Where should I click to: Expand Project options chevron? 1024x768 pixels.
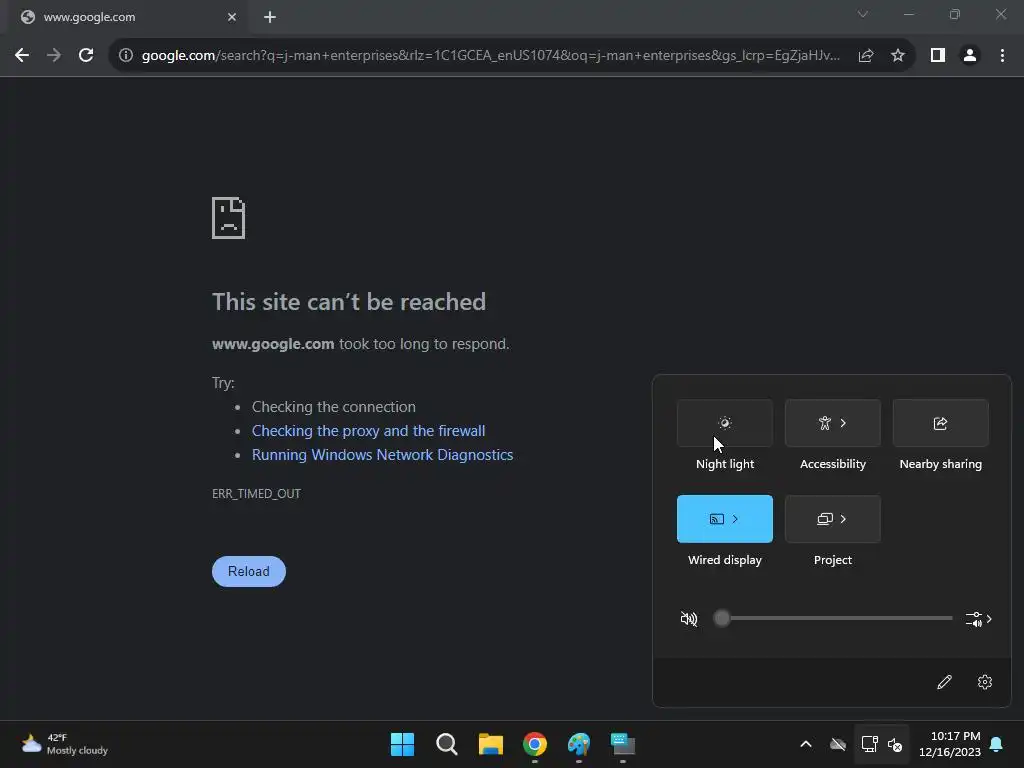[x=844, y=519]
